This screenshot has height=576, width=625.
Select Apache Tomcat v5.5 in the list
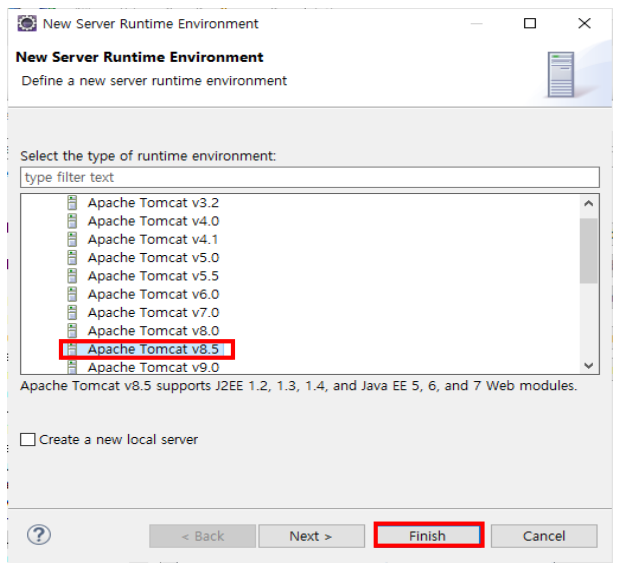[x=153, y=276]
